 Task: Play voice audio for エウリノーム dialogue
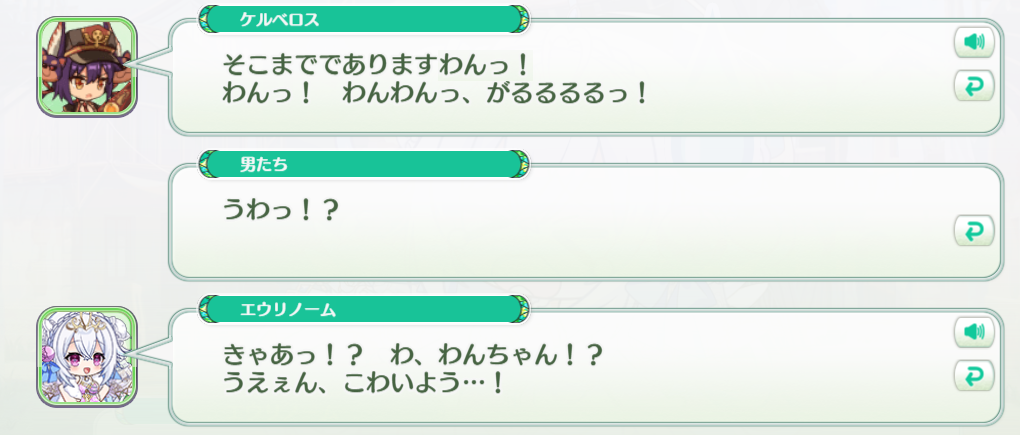pos(974,332)
